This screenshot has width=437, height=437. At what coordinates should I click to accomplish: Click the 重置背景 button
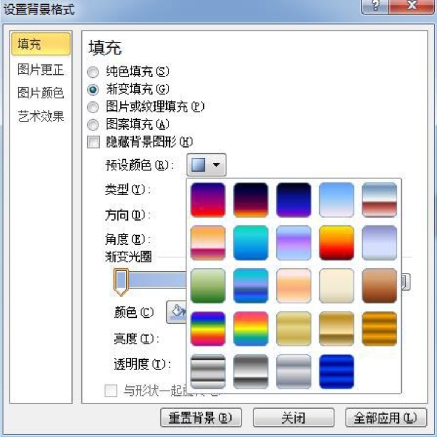click(201, 417)
